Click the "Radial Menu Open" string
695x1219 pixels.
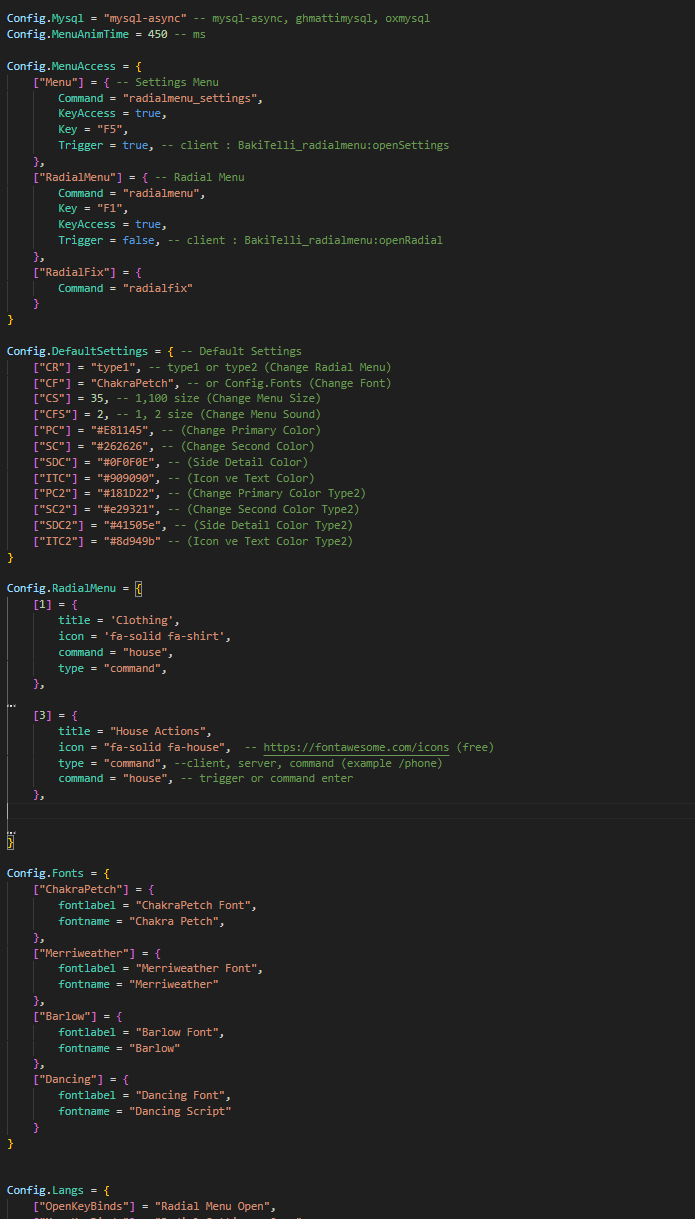pyautogui.click(x=214, y=1206)
